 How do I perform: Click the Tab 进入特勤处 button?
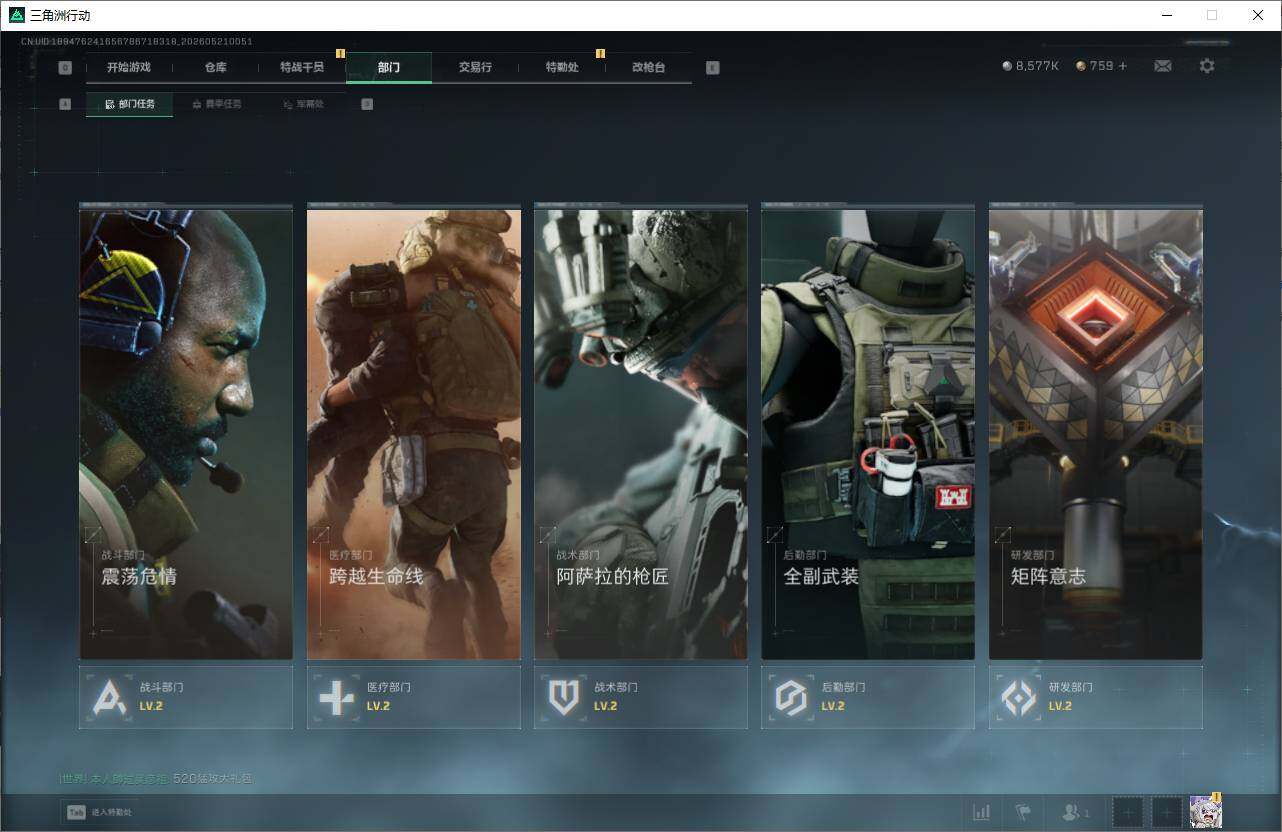pos(98,812)
